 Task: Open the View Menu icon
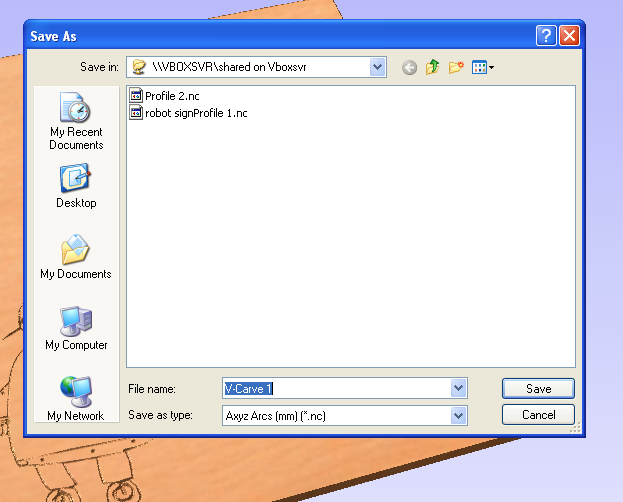tap(483, 67)
